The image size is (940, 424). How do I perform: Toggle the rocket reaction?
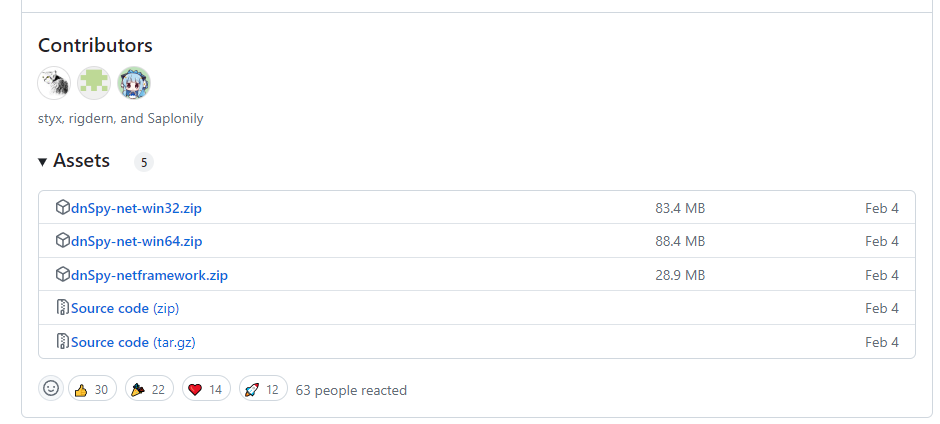click(x=263, y=389)
